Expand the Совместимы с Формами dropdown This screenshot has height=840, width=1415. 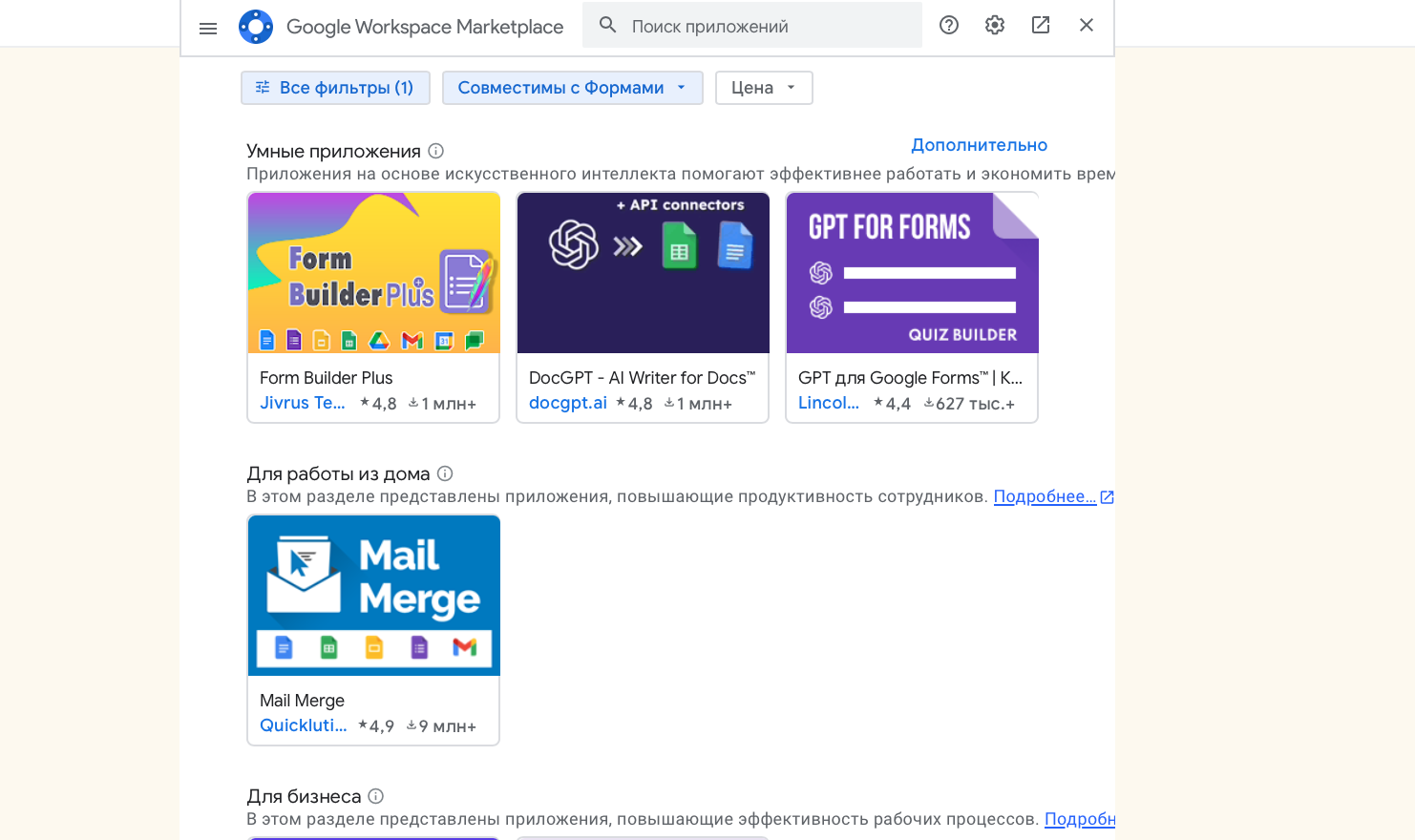573,88
